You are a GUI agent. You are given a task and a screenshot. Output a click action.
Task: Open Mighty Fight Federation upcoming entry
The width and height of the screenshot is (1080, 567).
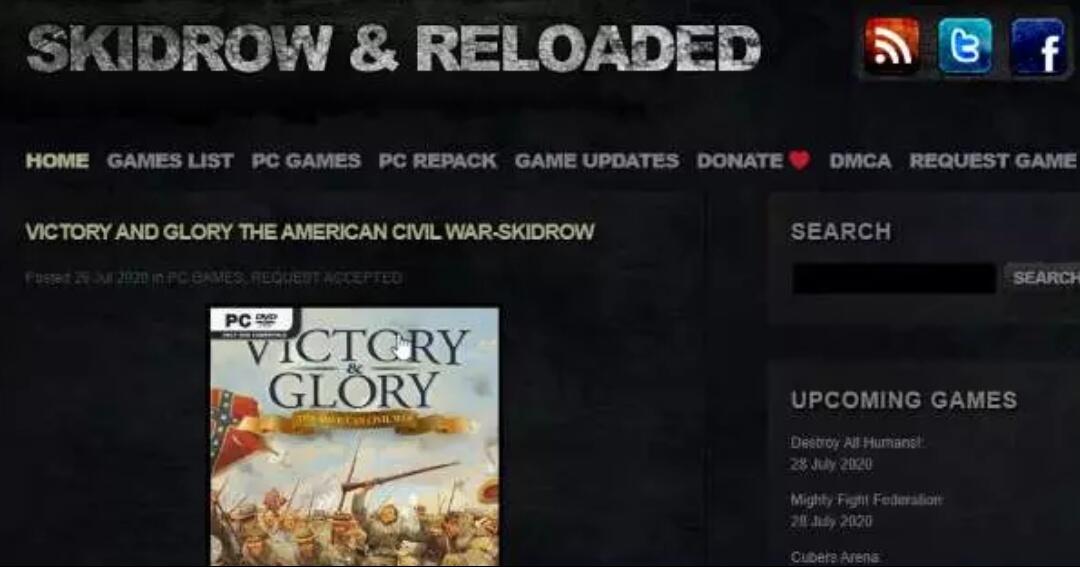pyautogui.click(x=866, y=499)
